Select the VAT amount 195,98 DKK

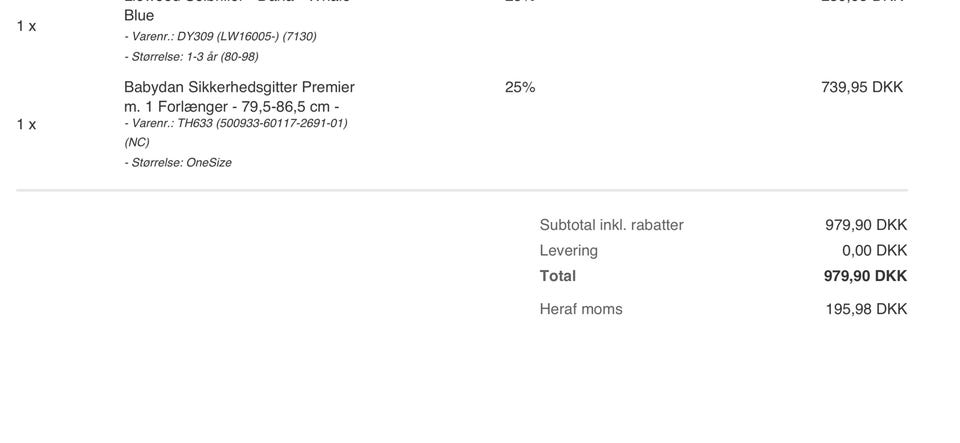pos(866,309)
